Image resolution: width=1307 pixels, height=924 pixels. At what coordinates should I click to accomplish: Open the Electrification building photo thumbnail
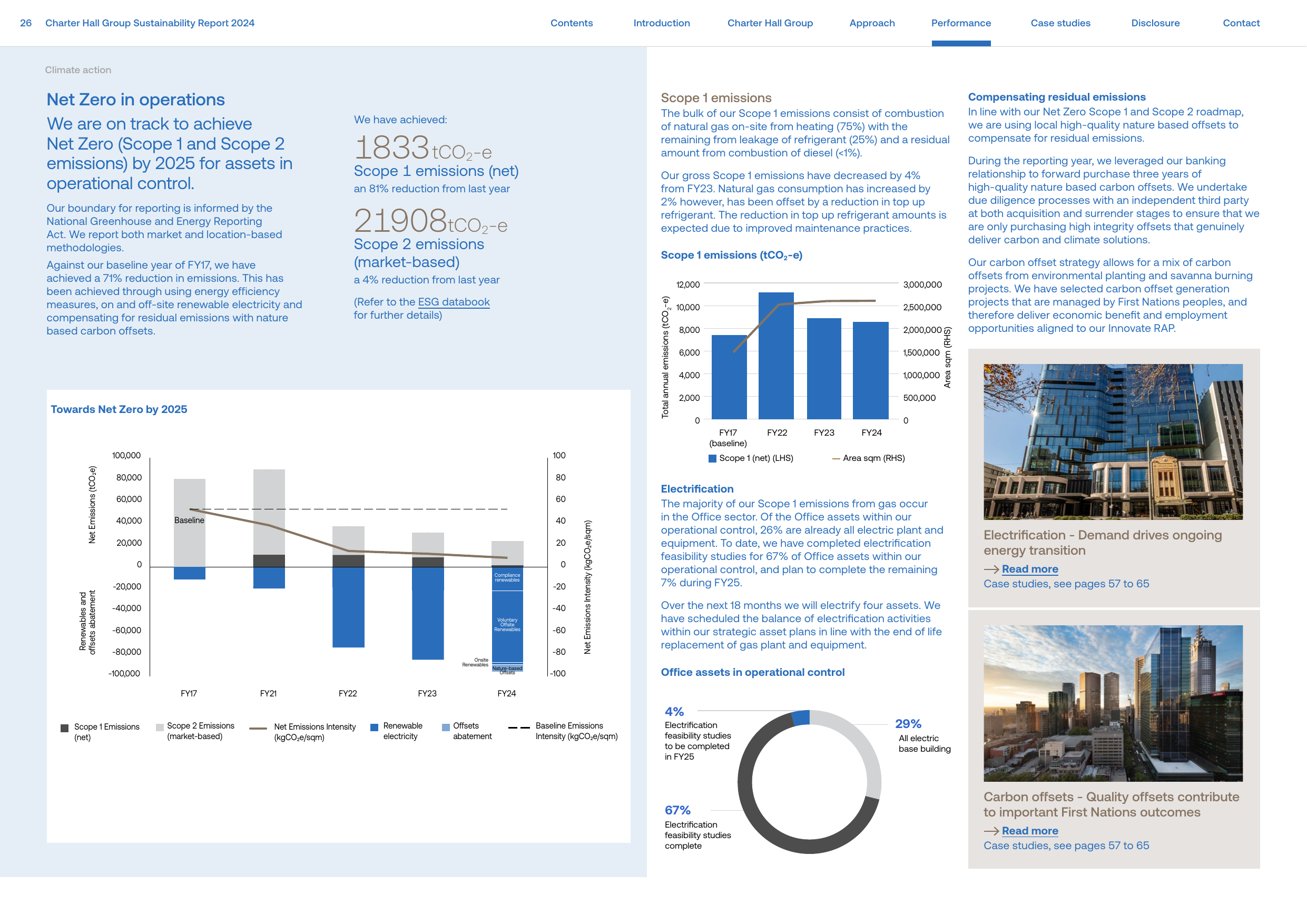click(x=1113, y=443)
